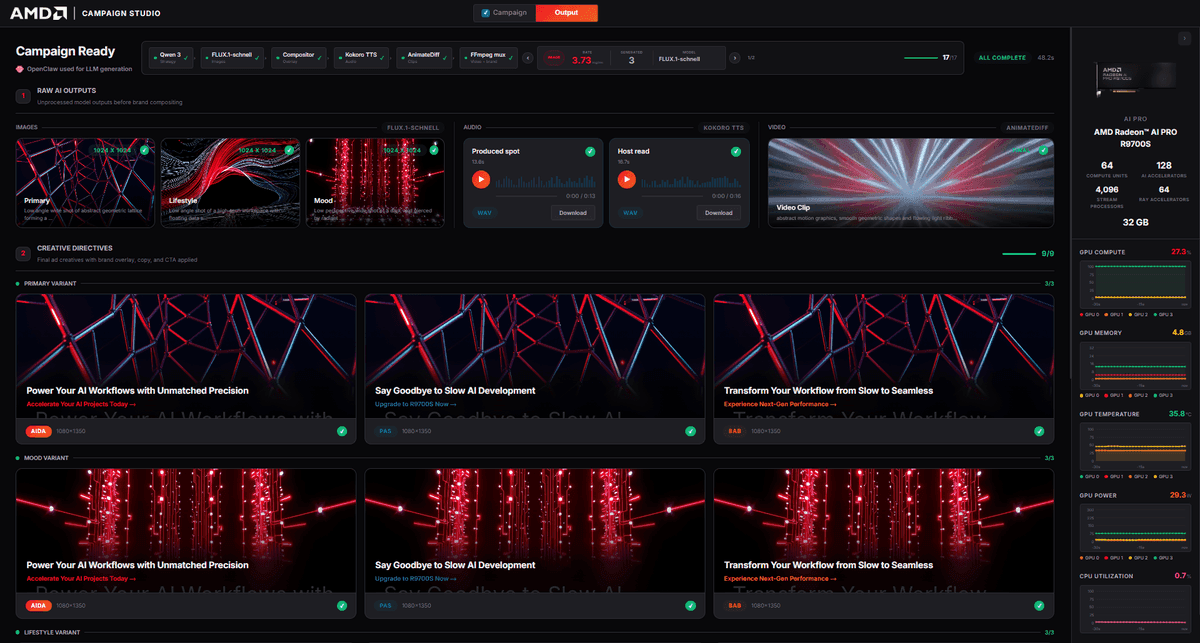Click the BAB badge on Primary creative
Screen dimensions: 1200x643
[x=735, y=431]
